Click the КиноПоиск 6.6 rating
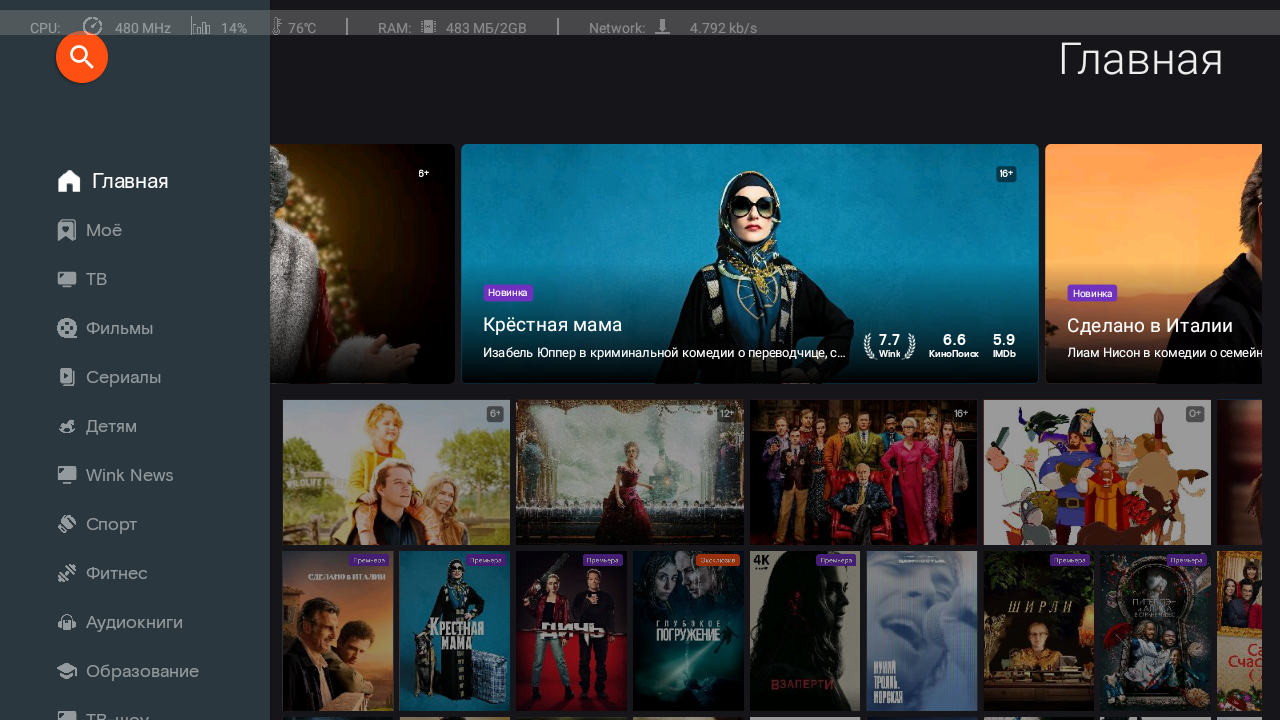Screen dimensions: 1280x720 coord(954,345)
